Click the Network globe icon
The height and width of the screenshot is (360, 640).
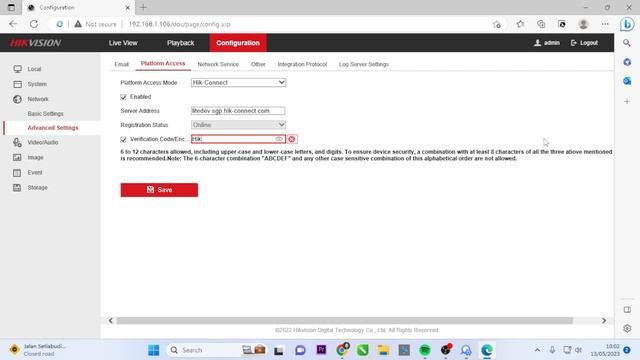(x=17, y=99)
